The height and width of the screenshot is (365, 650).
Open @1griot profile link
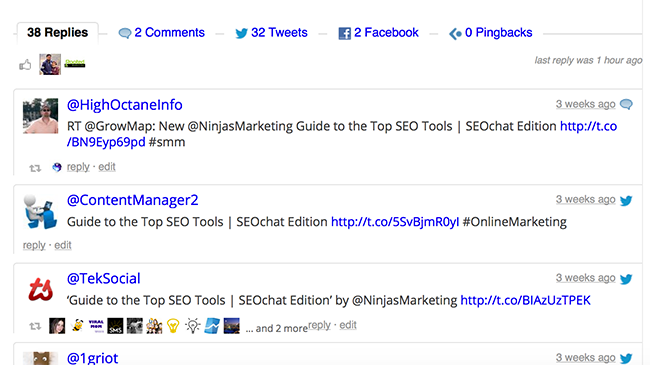92,358
